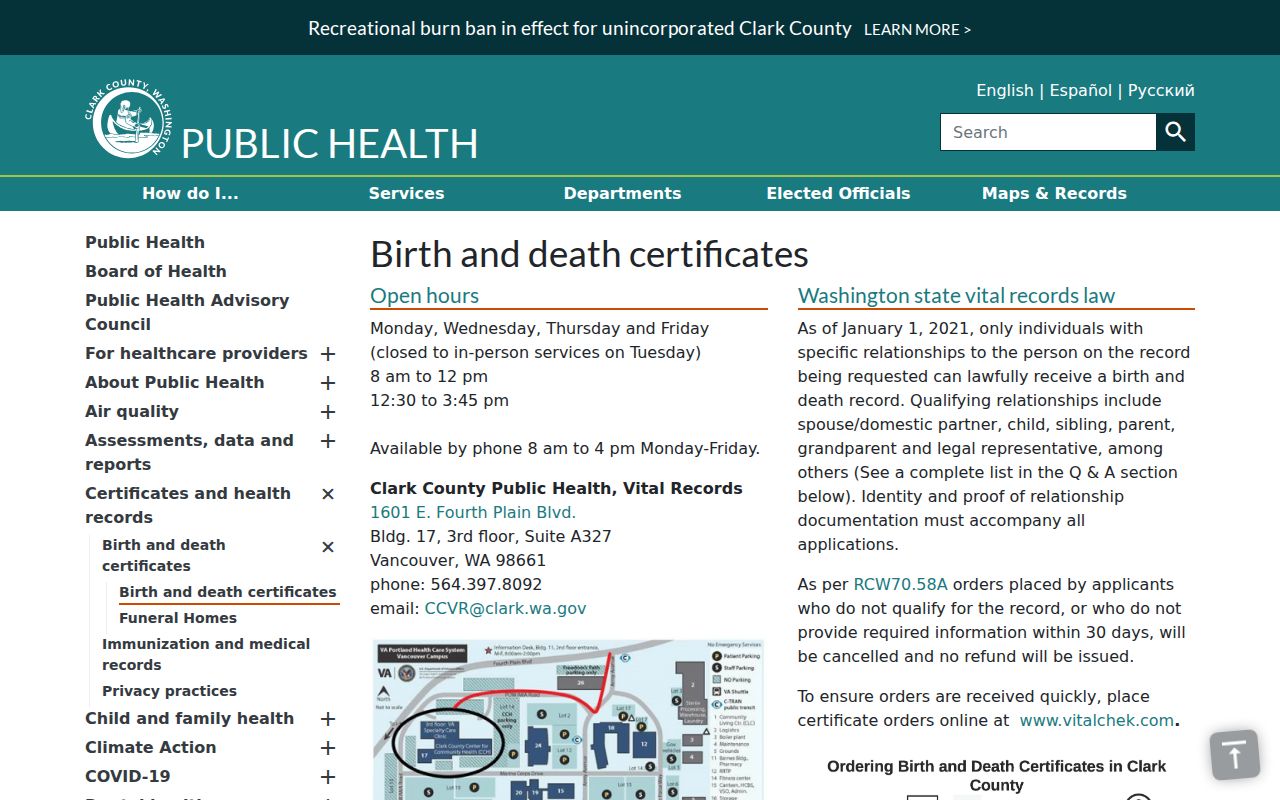Open the VA campus map image
Viewport: 1280px width, 800px height.
coord(568,720)
